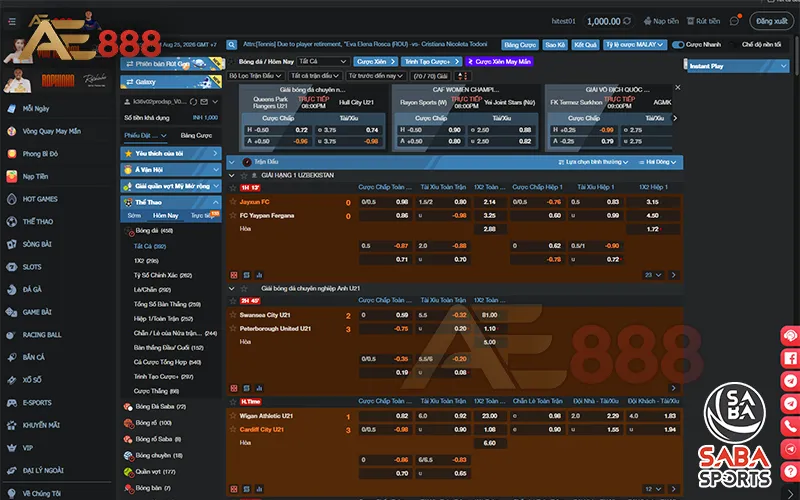Expand the Instant Play panel
This screenshot has height=500, width=800.
[x=738, y=66]
